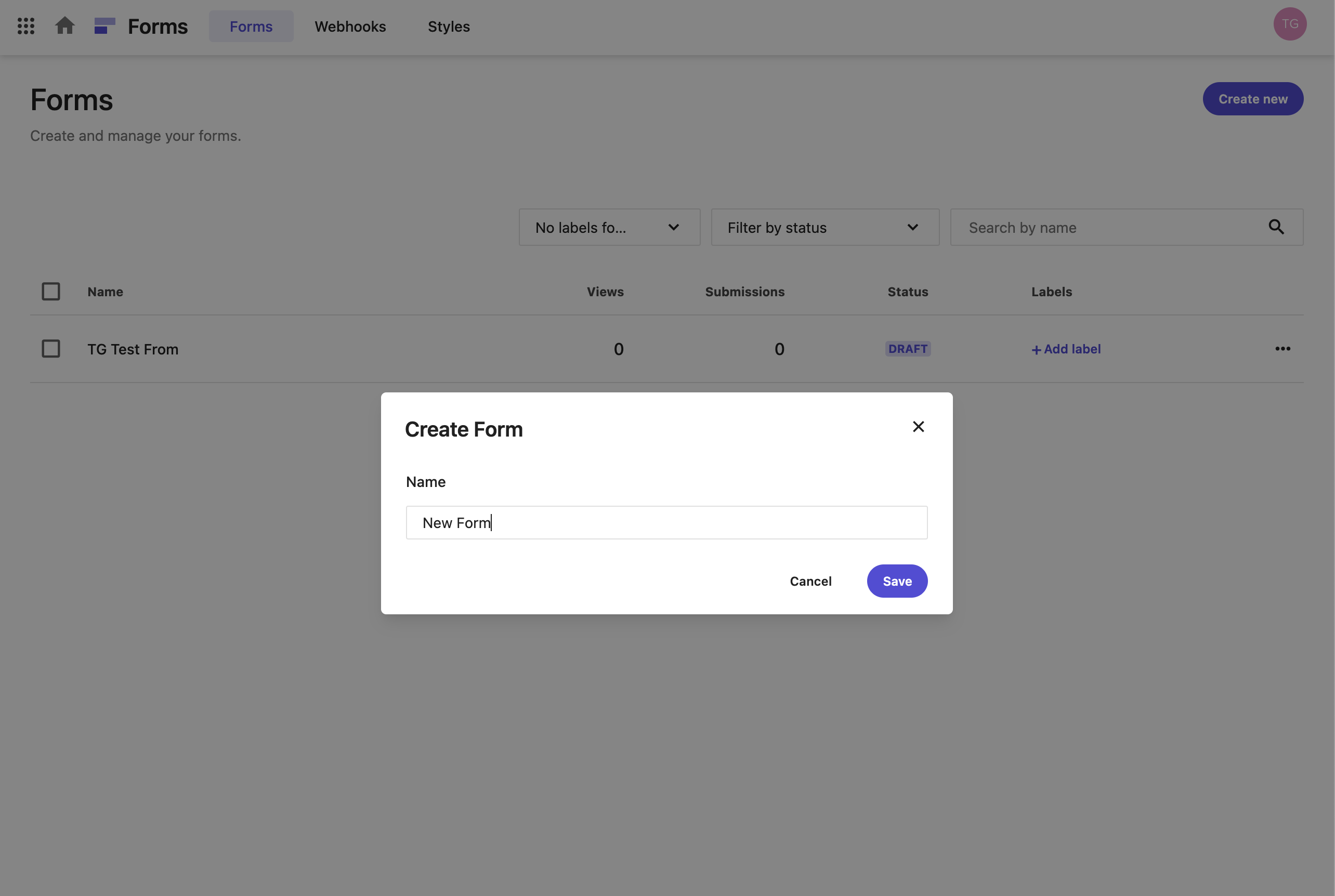
Task: Select the Forms tab
Action: coord(251,25)
